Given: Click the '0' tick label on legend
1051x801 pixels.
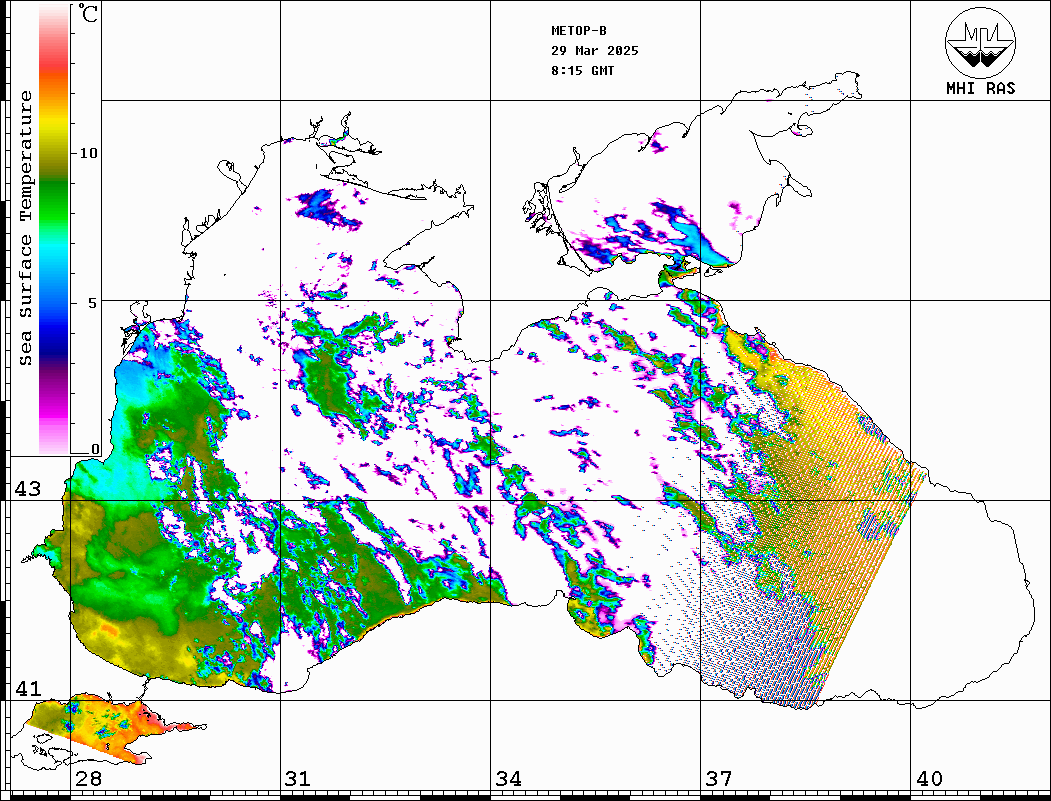Looking at the screenshot, I should click(x=95, y=449).
